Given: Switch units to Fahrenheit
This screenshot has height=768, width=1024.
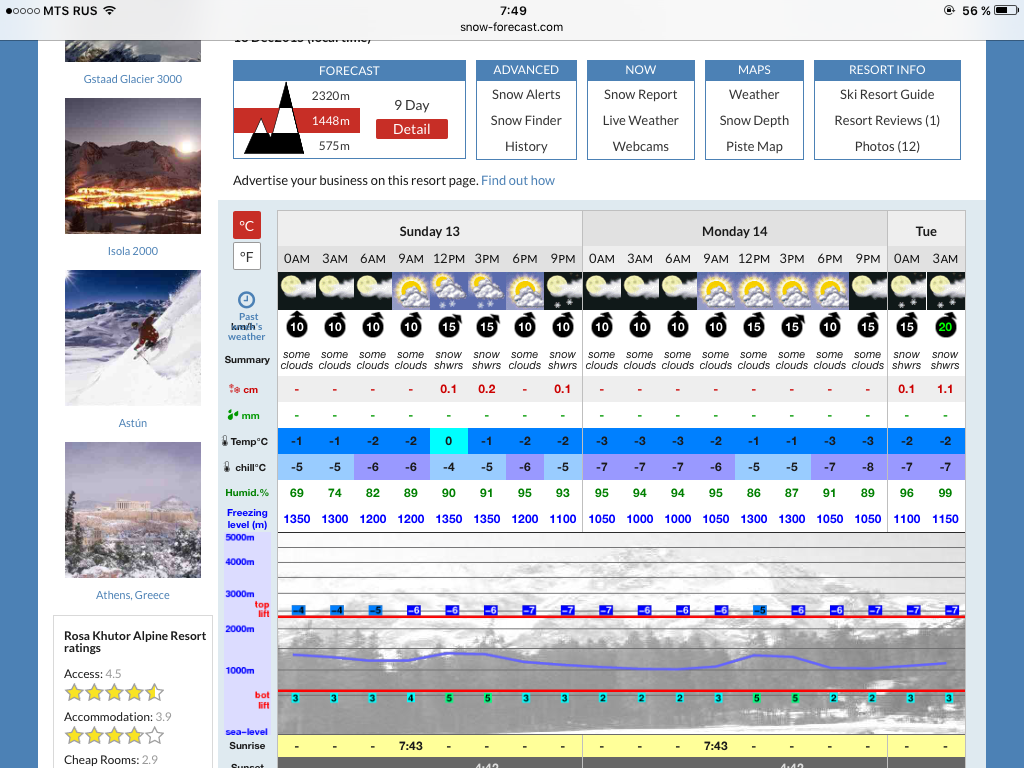Looking at the screenshot, I should pos(247,256).
